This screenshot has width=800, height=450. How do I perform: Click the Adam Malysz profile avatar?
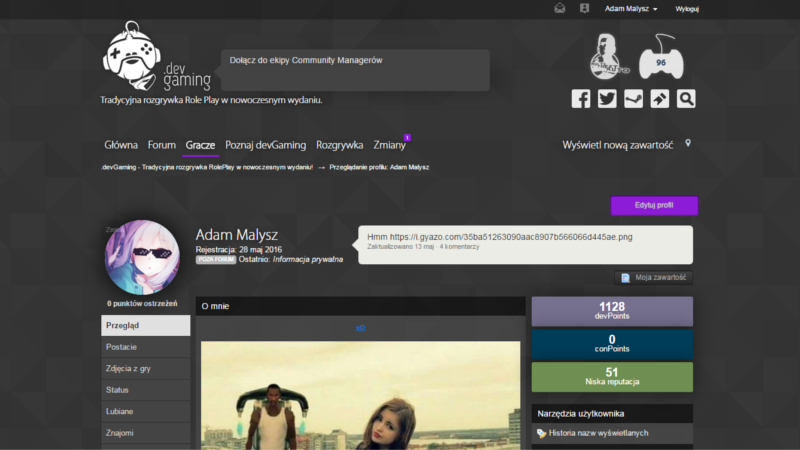142,257
